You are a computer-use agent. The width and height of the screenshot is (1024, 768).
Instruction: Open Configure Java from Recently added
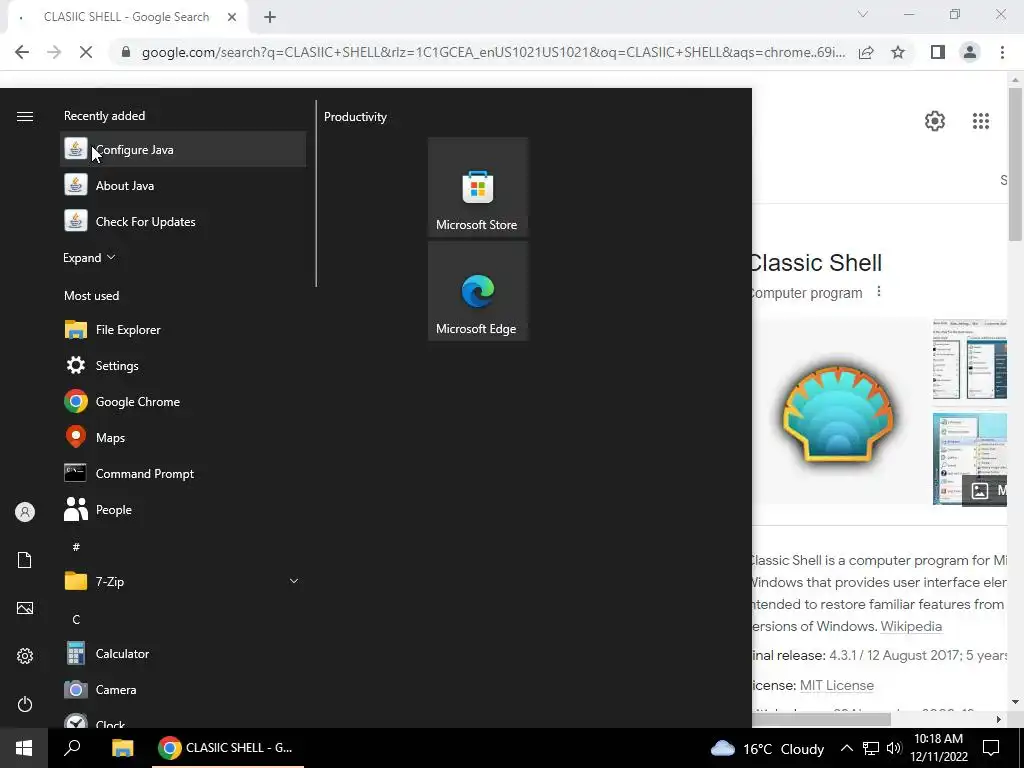click(183, 150)
